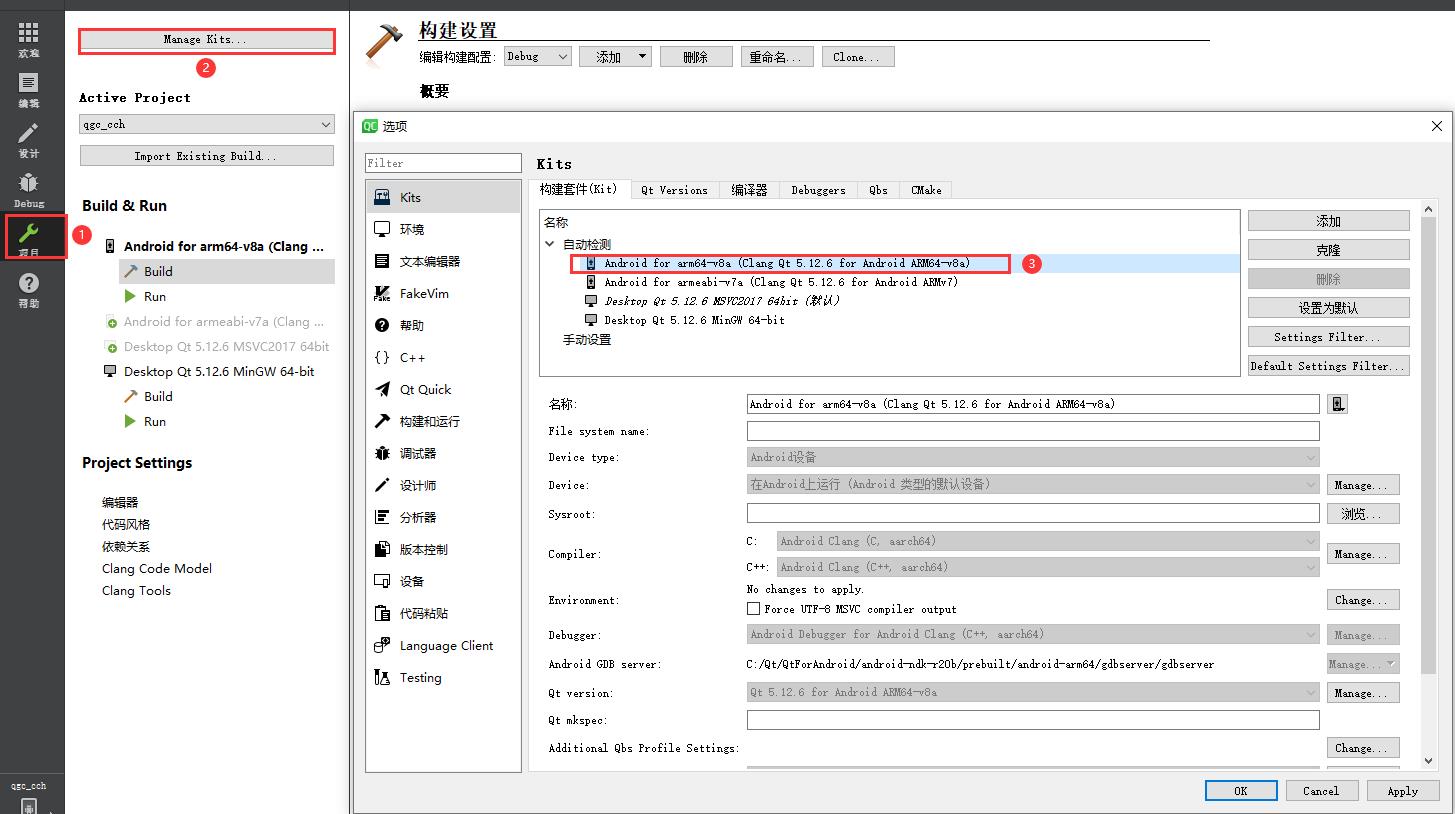Open the Language Client options category
The image size is (1455, 814).
(x=443, y=645)
